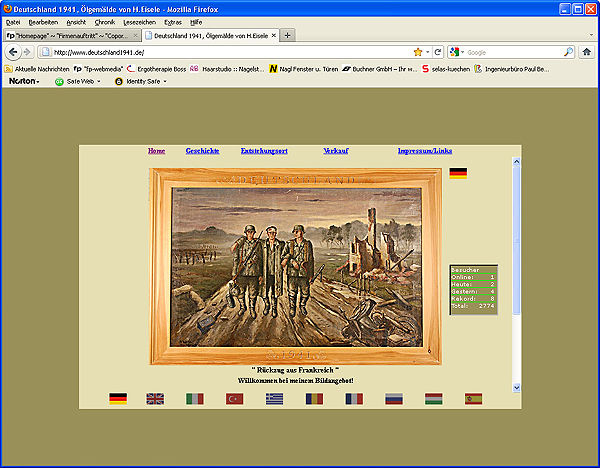Choose the Italian flag language icon

(x=195, y=398)
